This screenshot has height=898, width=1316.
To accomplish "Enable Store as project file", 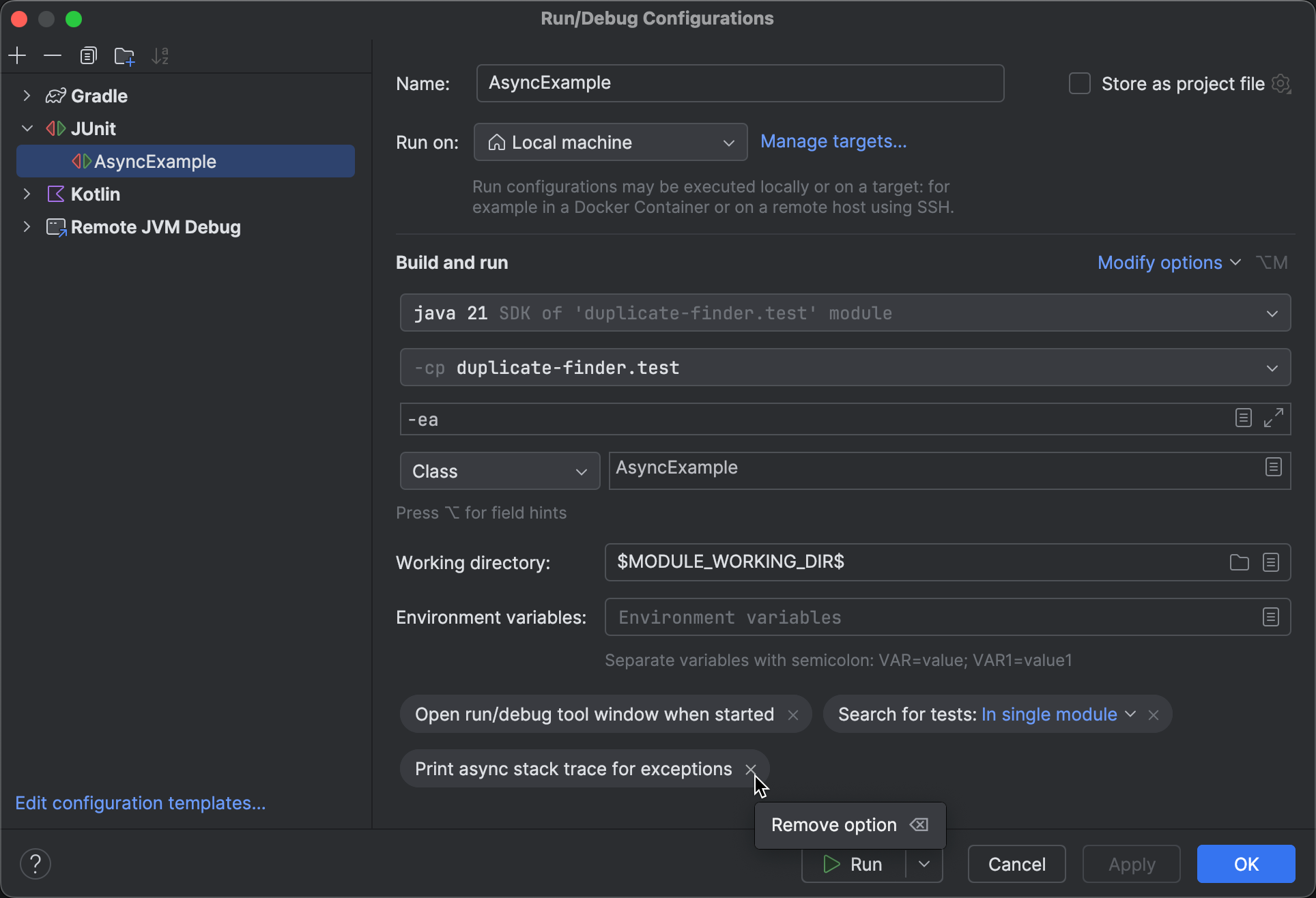I will click(1079, 83).
